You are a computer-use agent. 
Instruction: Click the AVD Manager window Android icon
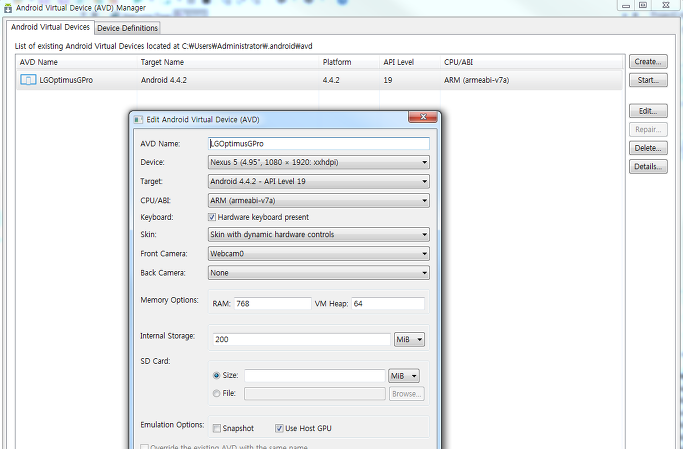(7, 8)
